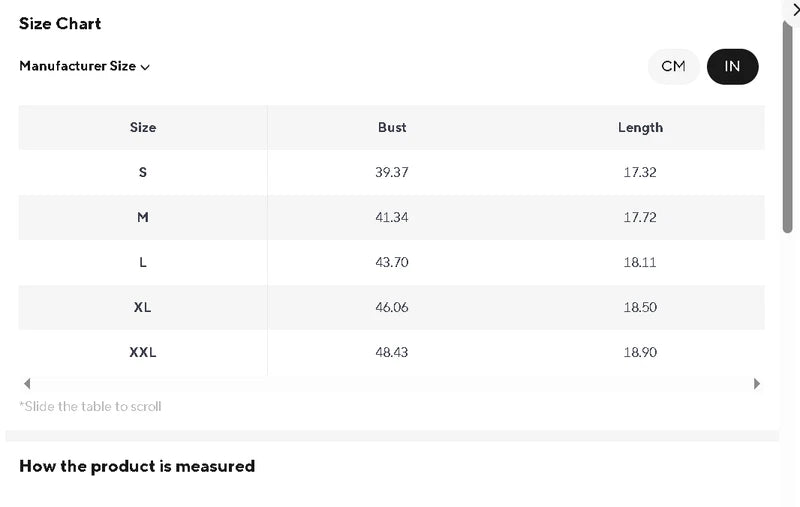Click the 39.37 bust value
The image size is (800, 507).
[392, 172]
